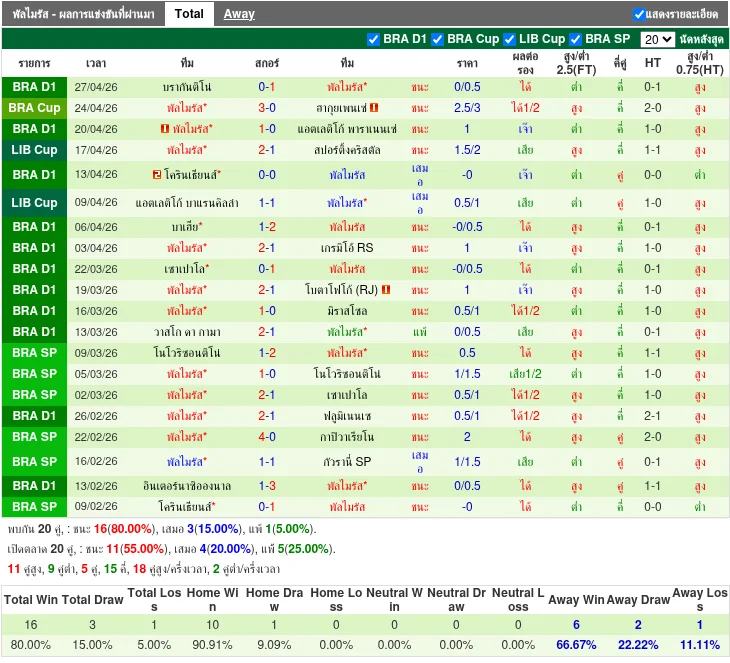Switch to the Away tab
The width and height of the screenshot is (730, 663).
tap(239, 14)
